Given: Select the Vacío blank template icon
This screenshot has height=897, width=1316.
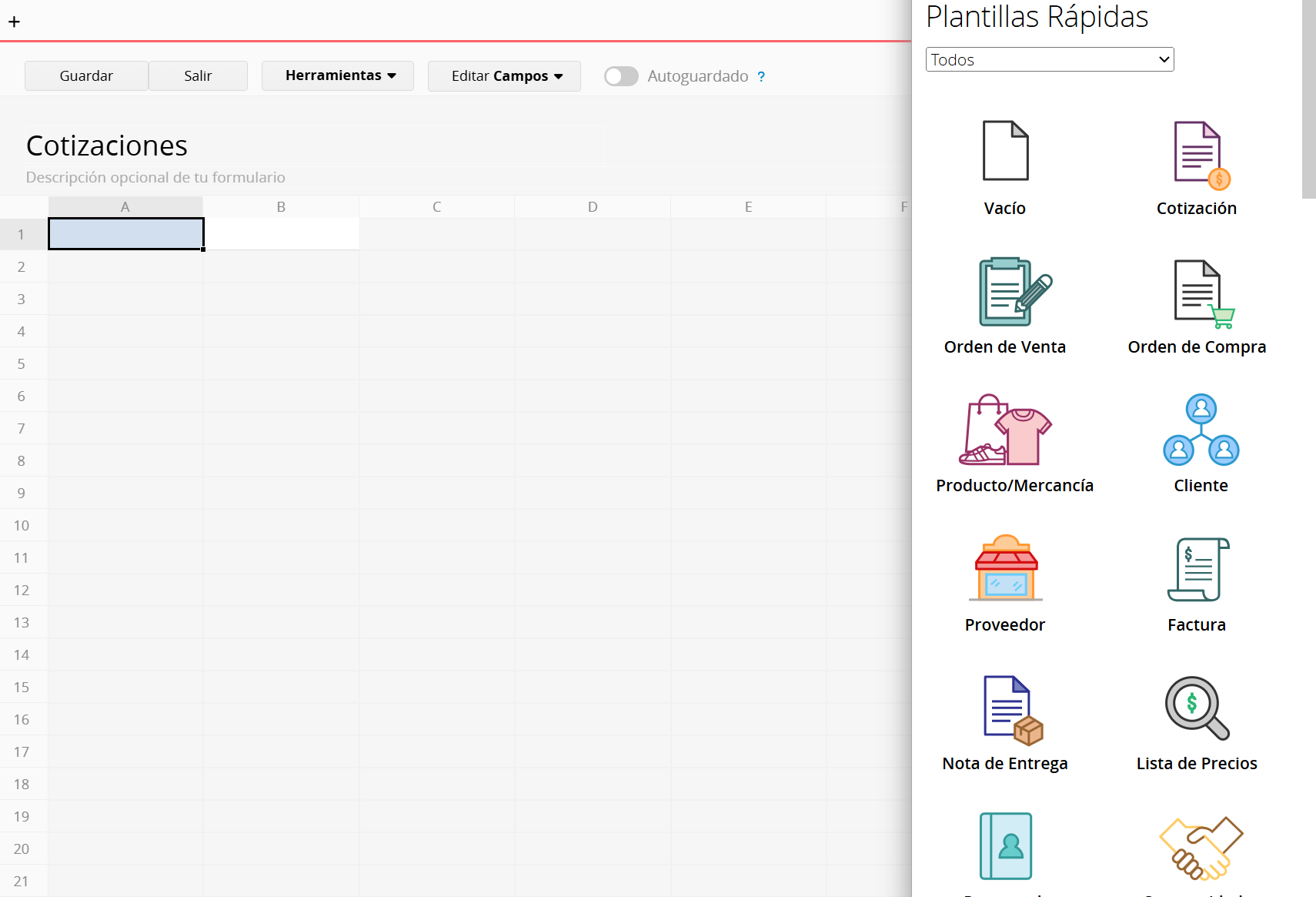Looking at the screenshot, I should pyautogui.click(x=1004, y=151).
